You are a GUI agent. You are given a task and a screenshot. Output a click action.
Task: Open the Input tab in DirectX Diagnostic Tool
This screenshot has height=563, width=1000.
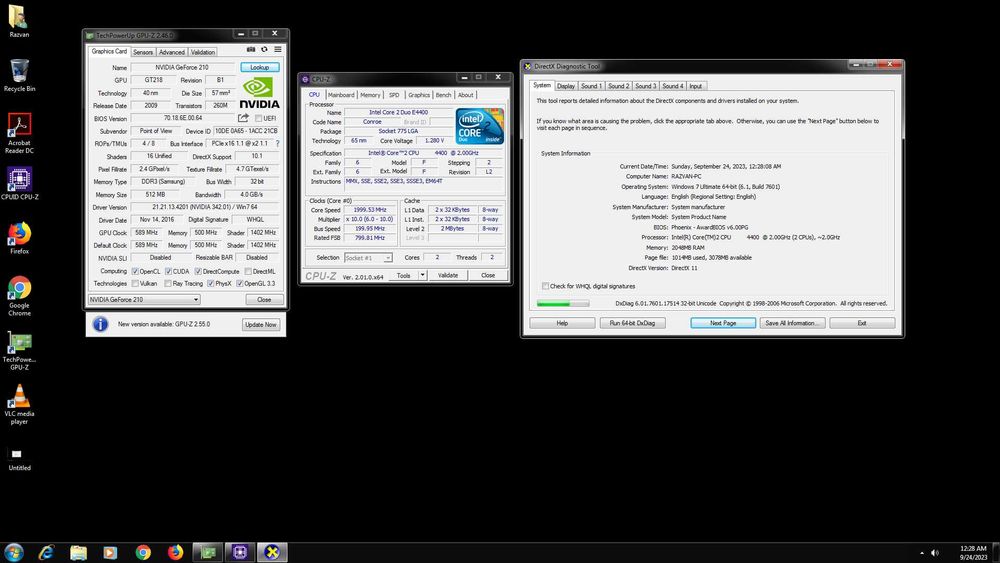coord(695,86)
